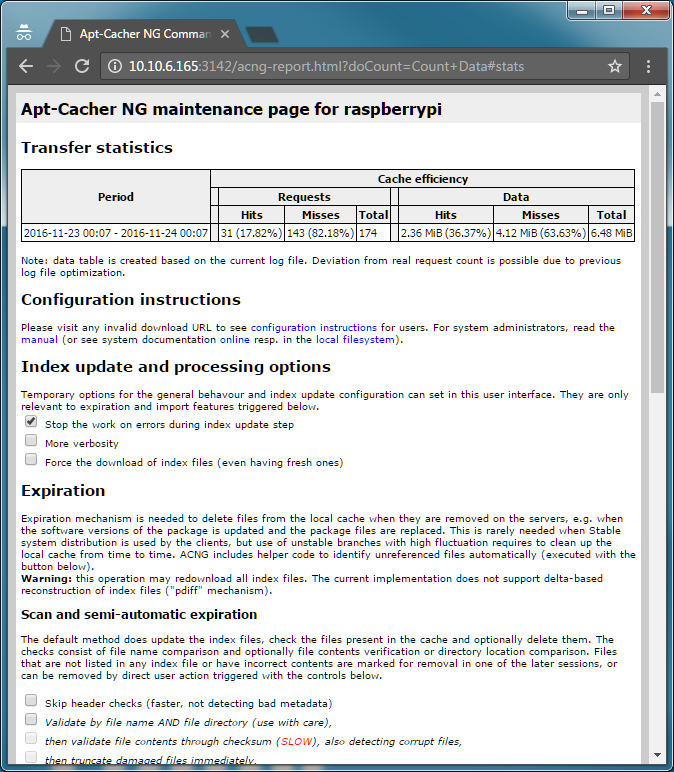Click the scrollbar down arrow
The width and height of the screenshot is (674, 772).
tap(657, 755)
